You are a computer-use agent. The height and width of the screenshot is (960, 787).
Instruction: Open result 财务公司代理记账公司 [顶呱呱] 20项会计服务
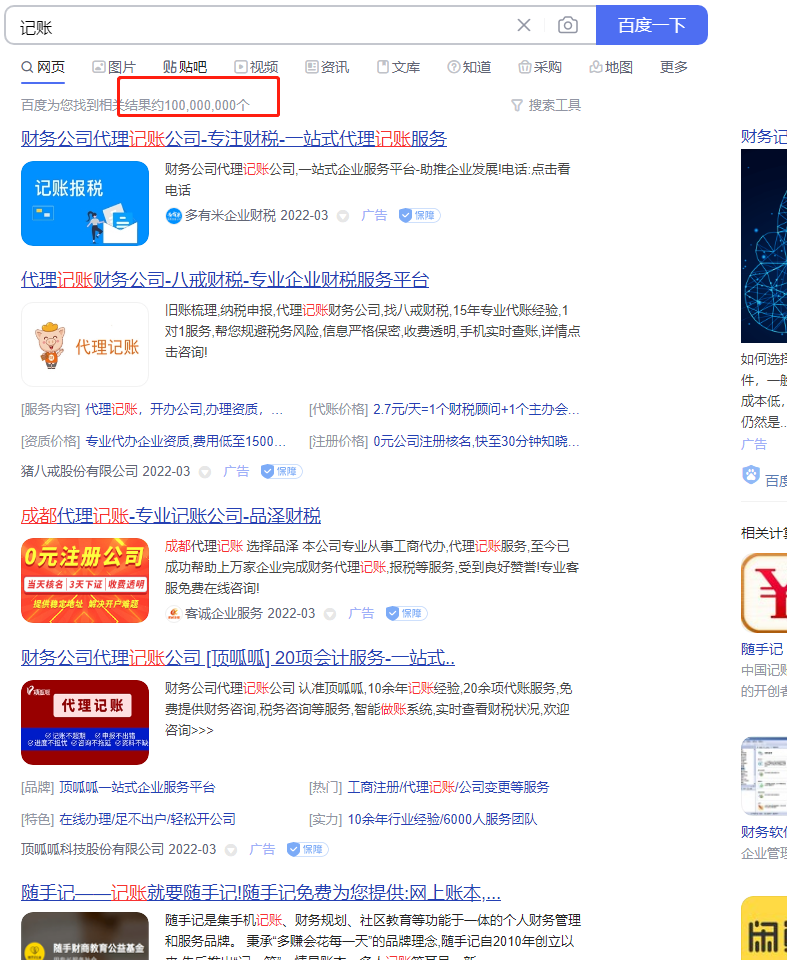238,658
